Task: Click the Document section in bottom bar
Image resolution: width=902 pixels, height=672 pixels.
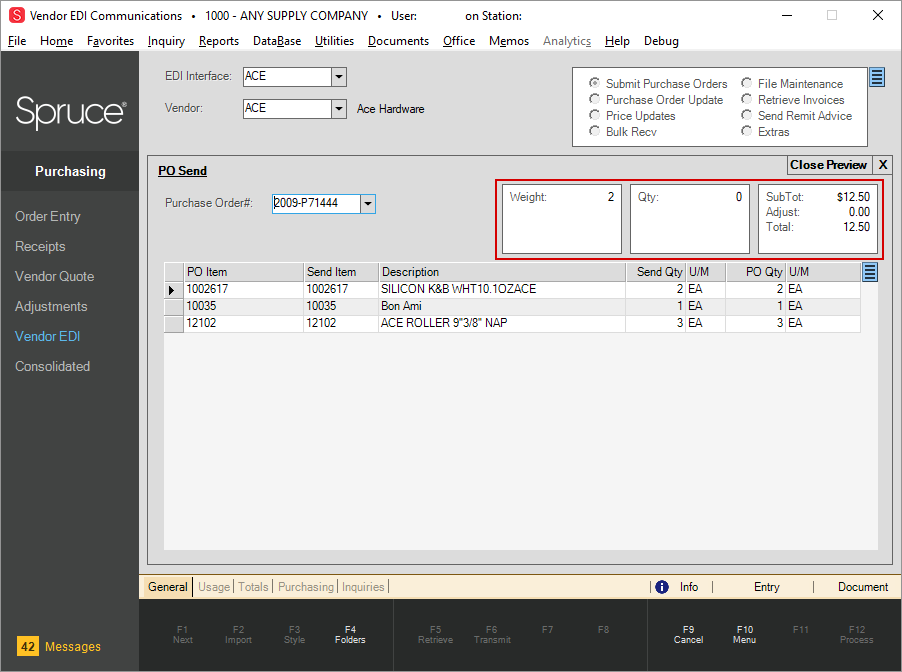Action: (x=863, y=587)
